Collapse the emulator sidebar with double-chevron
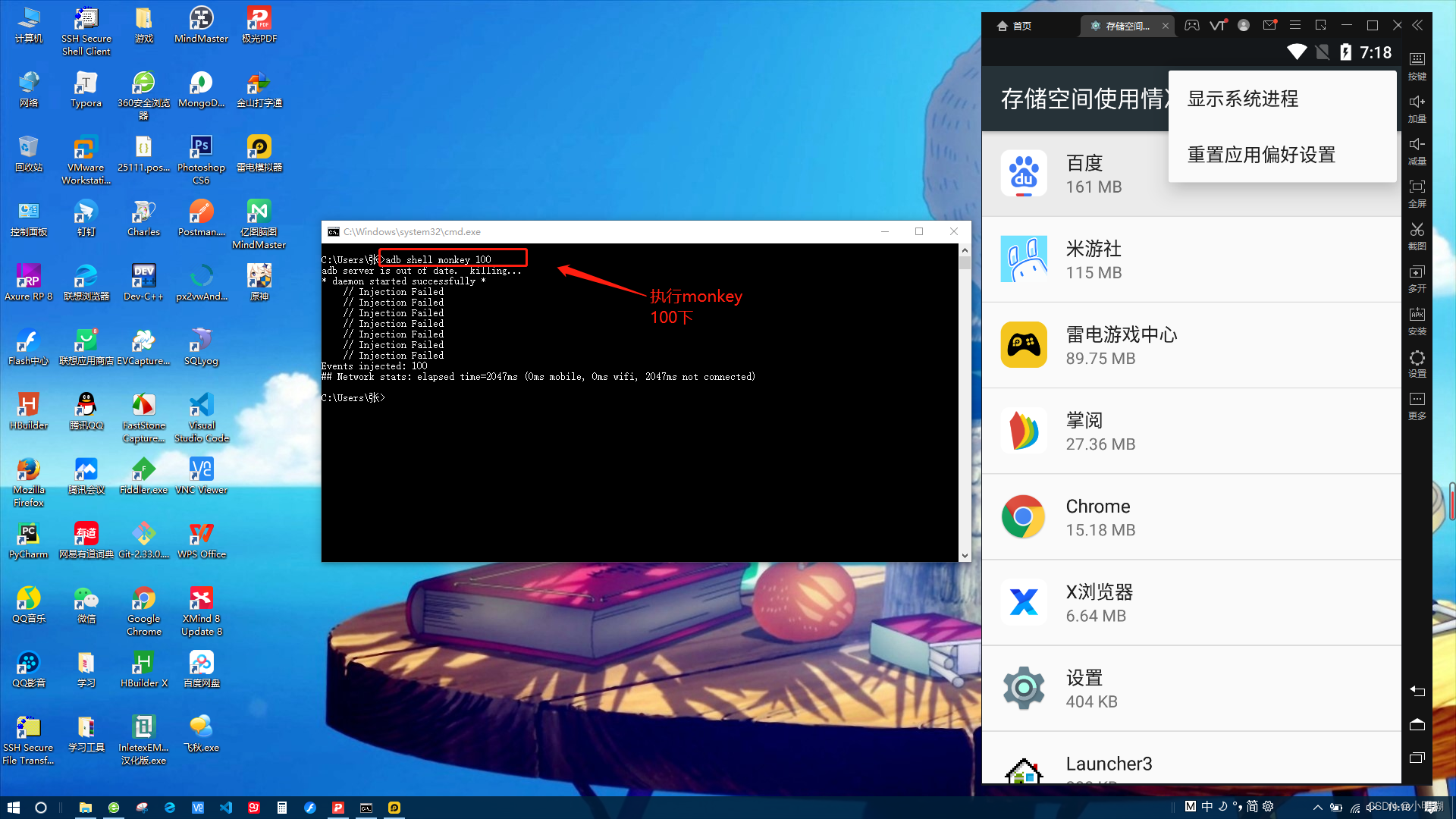The height and width of the screenshot is (819, 1456). (x=1417, y=25)
